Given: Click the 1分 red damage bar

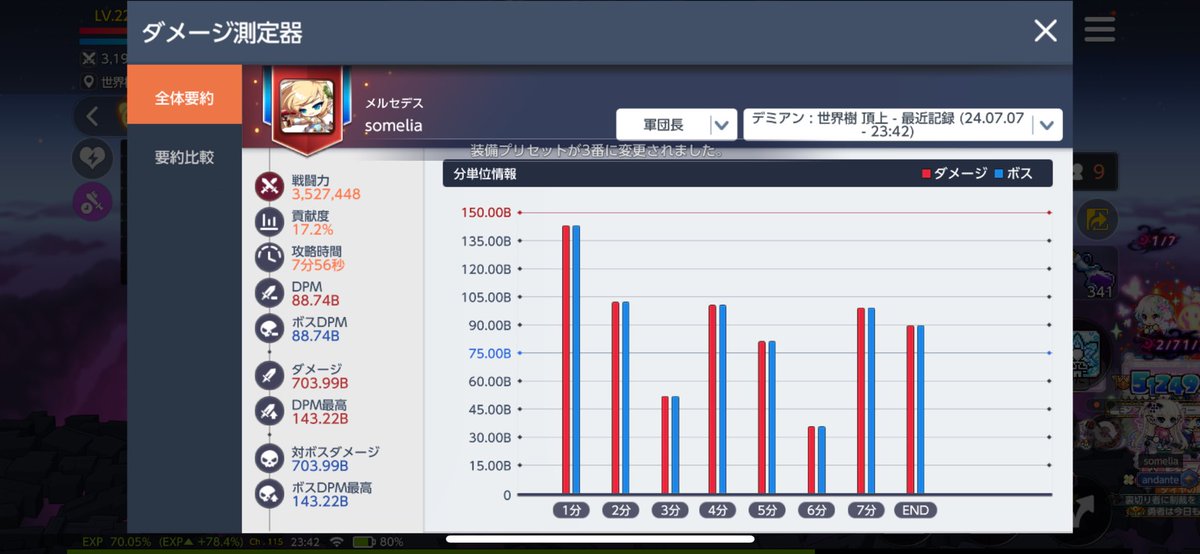Looking at the screenshot, I should [565, 360].
